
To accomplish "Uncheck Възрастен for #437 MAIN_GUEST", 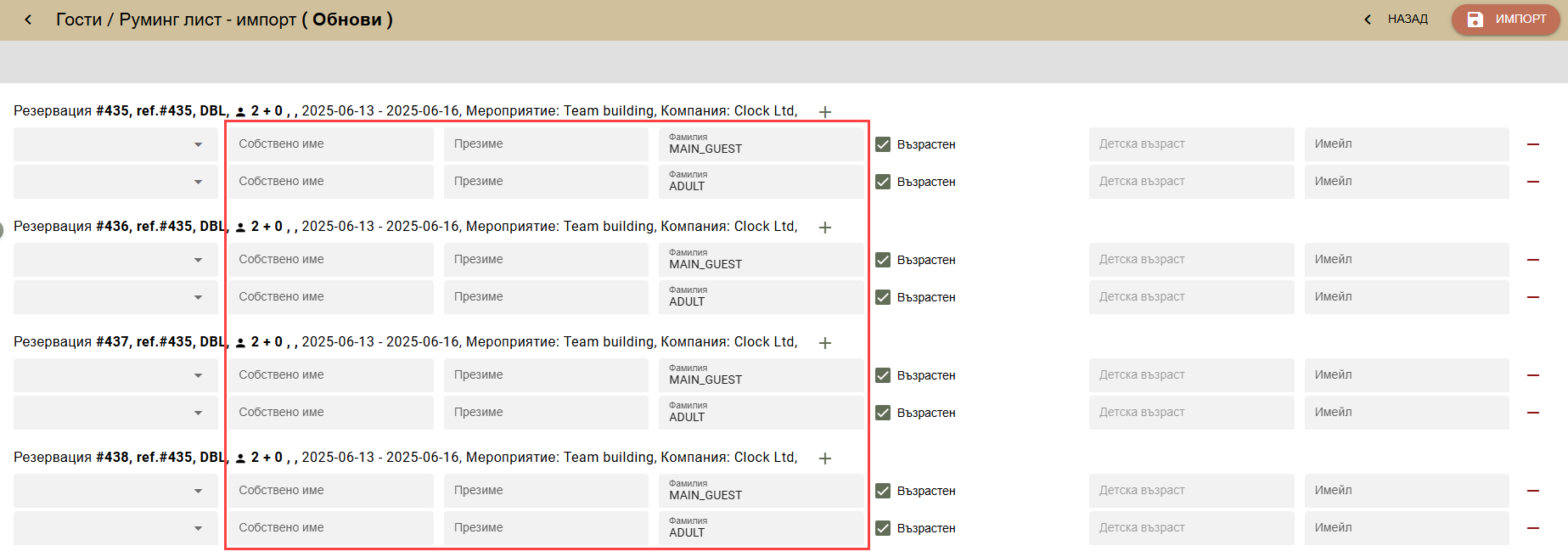I will [x=883, y=375].
